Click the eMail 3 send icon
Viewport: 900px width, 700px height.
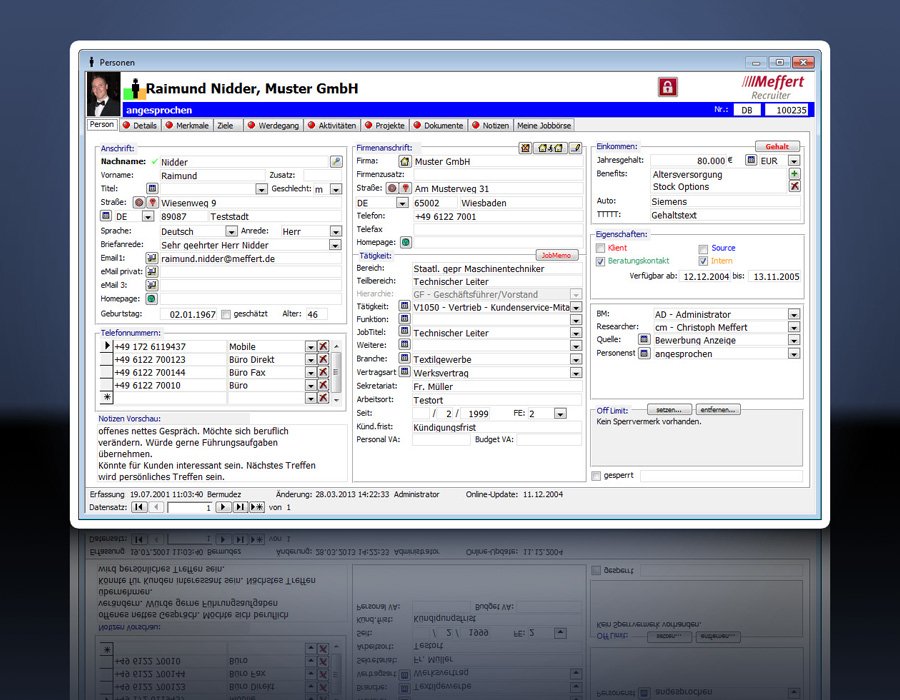point(152,285)
